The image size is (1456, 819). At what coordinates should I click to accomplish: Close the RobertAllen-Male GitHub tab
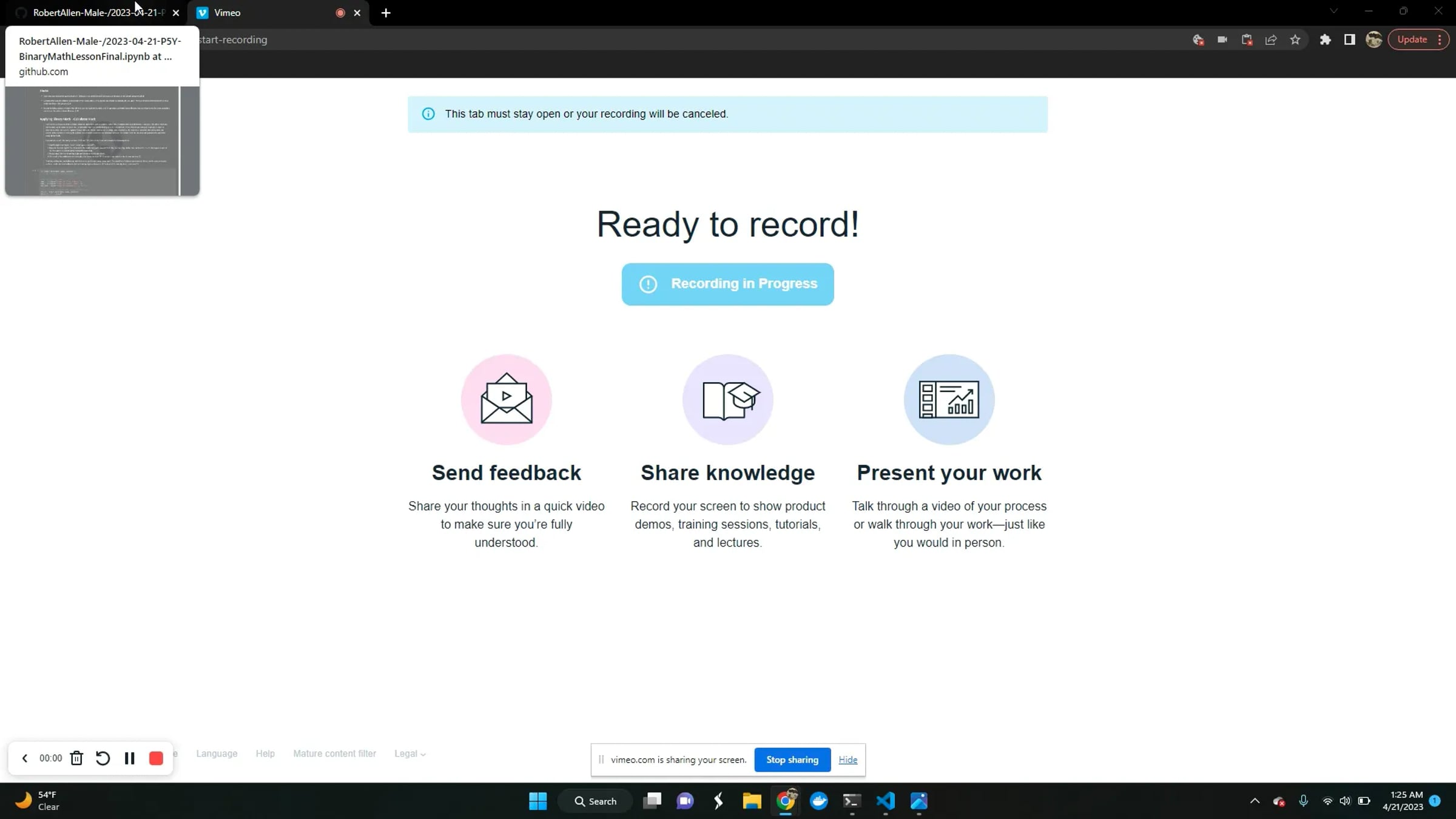click(x=176, y=13)
